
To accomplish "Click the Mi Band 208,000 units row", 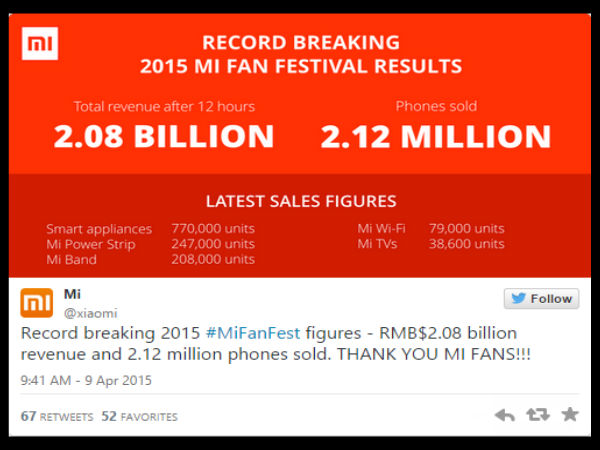I will [x=150, y=259].
